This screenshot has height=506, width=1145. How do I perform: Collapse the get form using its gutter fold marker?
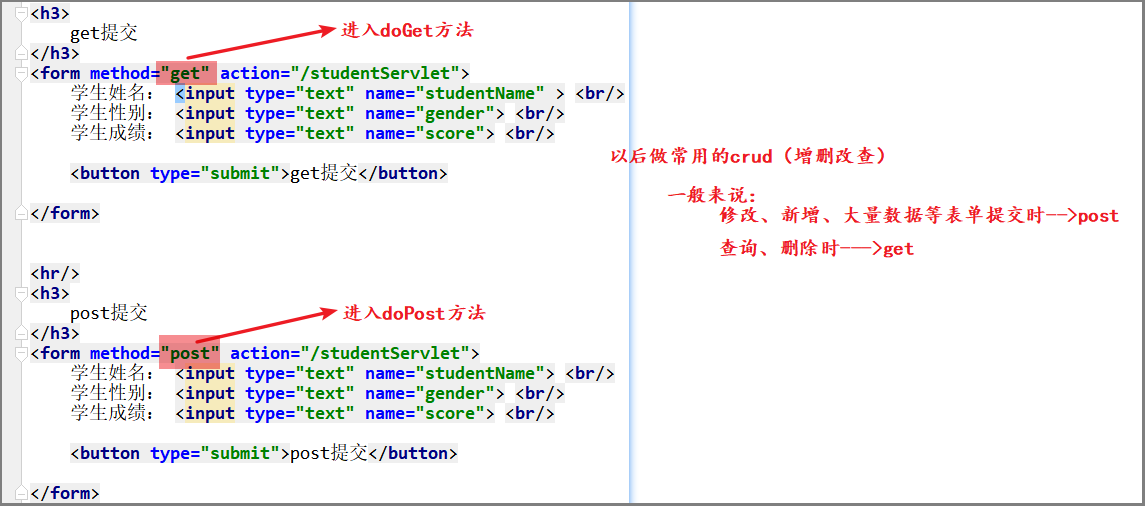[x=22, y=73]
